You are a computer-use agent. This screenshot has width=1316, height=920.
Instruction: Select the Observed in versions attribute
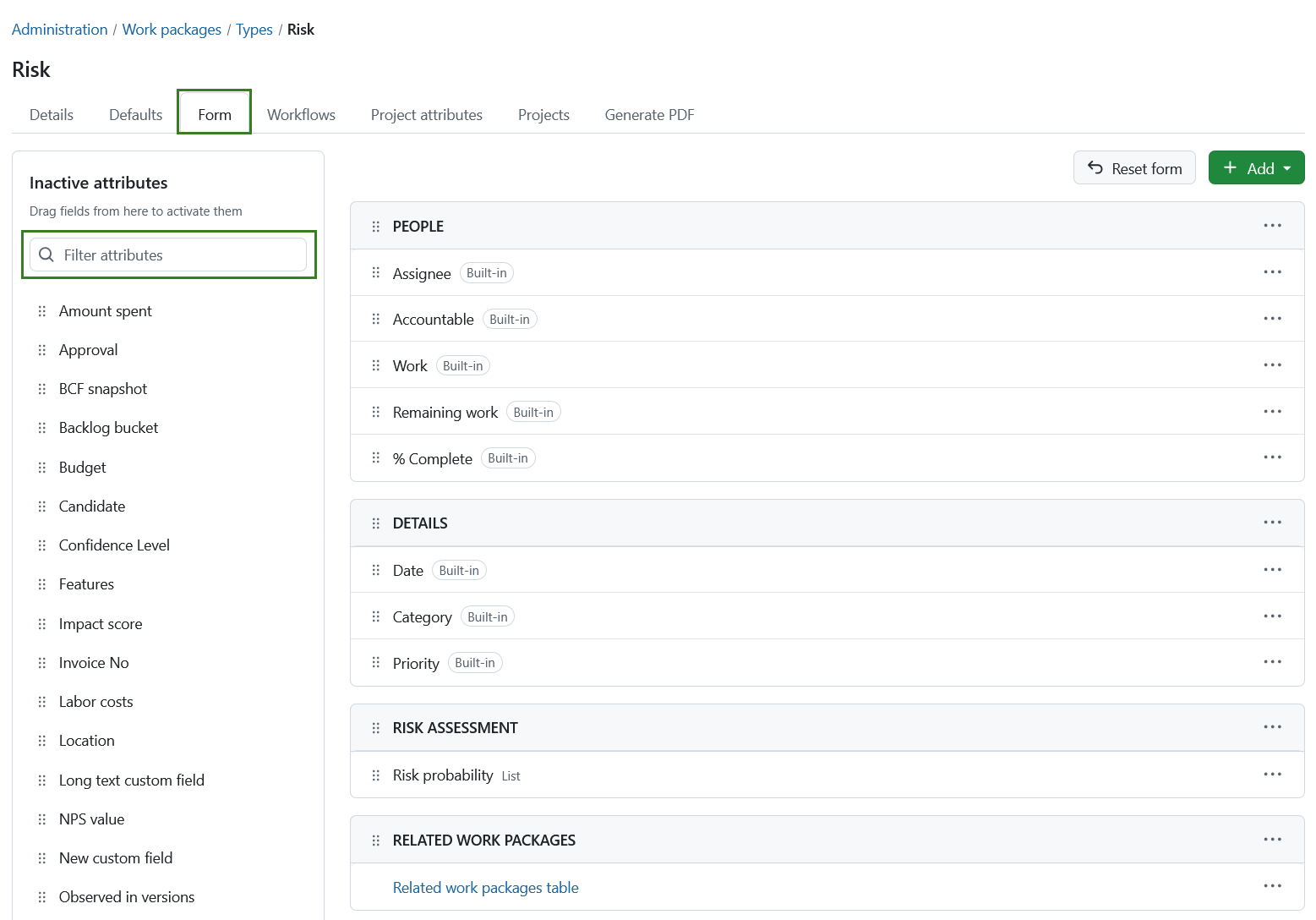127,897
